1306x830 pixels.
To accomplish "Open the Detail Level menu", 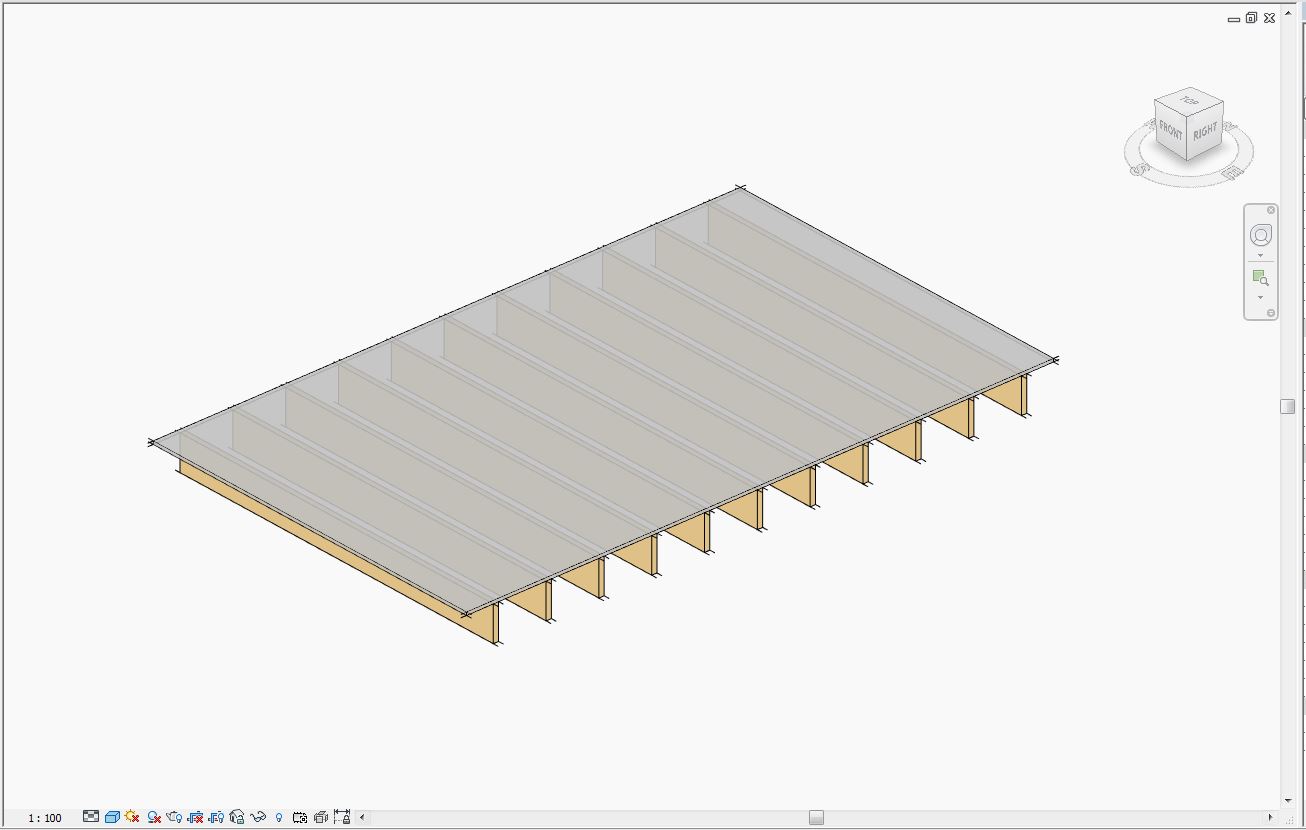I will (91, 817).
